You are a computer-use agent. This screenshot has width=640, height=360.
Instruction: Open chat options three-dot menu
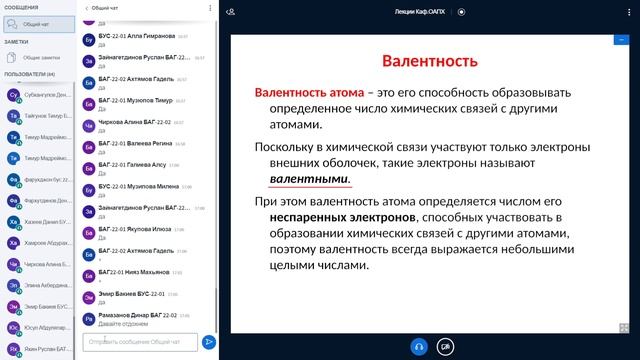[210, 8]
